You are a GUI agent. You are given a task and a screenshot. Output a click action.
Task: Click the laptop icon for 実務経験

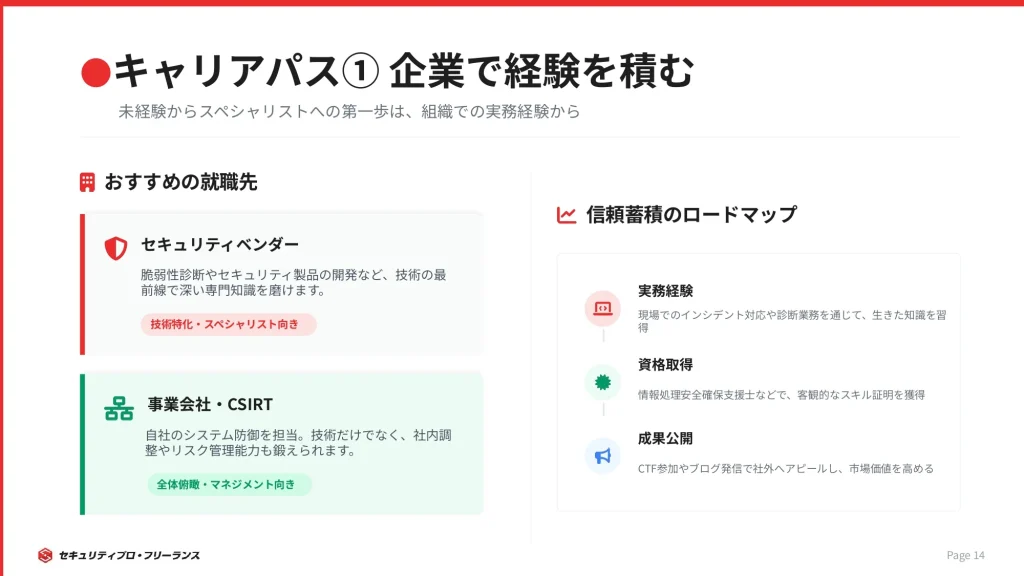tap(603, 308)
